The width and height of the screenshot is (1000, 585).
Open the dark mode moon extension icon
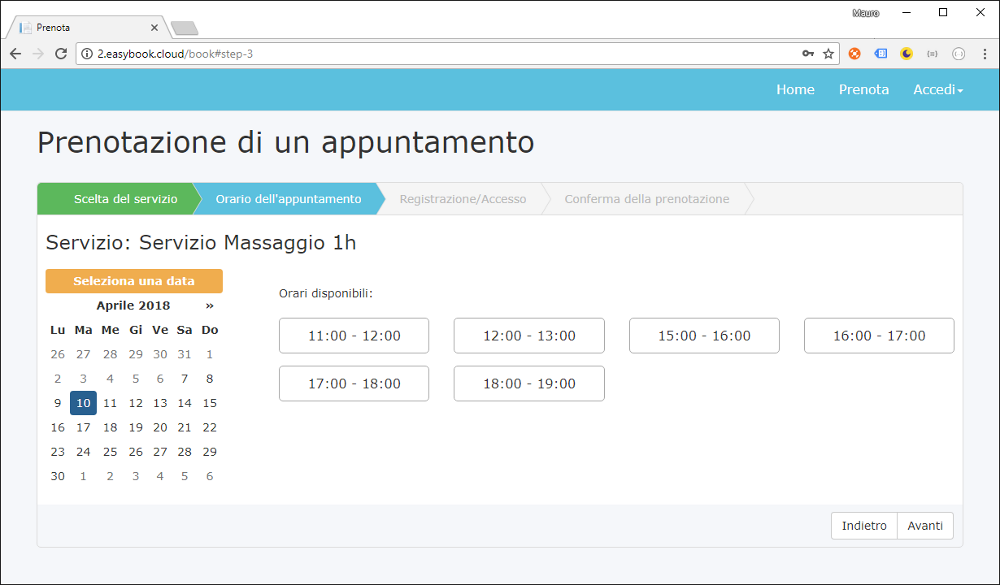click(x=906, y=53)
